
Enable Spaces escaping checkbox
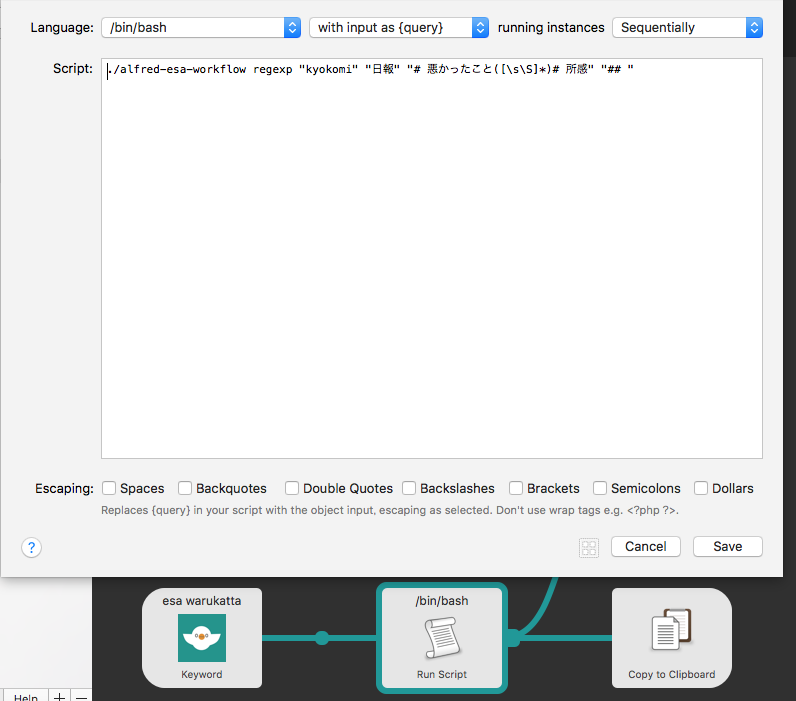109,488
